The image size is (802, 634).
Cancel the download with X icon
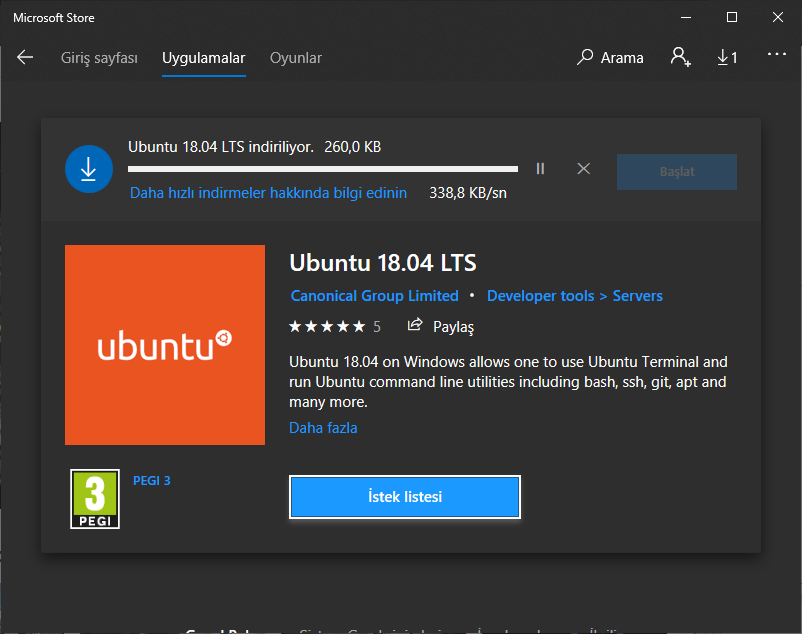(x=584, y=169)
